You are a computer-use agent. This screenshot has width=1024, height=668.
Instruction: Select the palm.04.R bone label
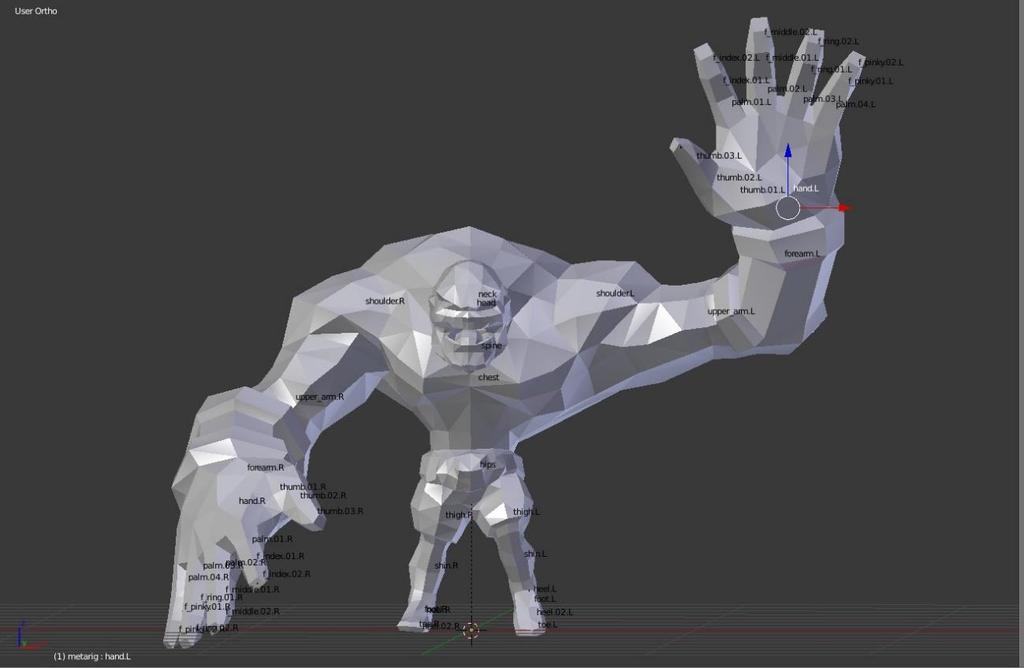(208, 577)
